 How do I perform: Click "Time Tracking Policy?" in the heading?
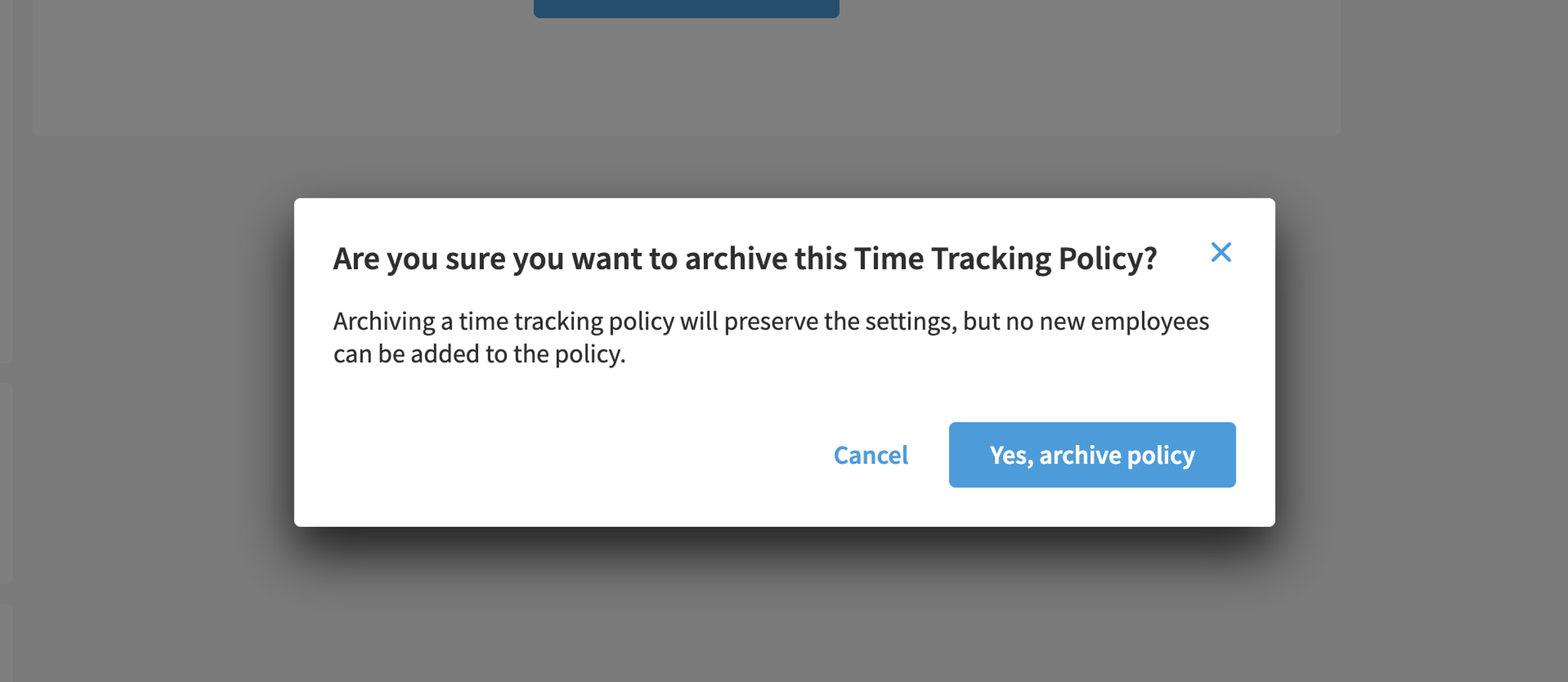point(1006,258)
